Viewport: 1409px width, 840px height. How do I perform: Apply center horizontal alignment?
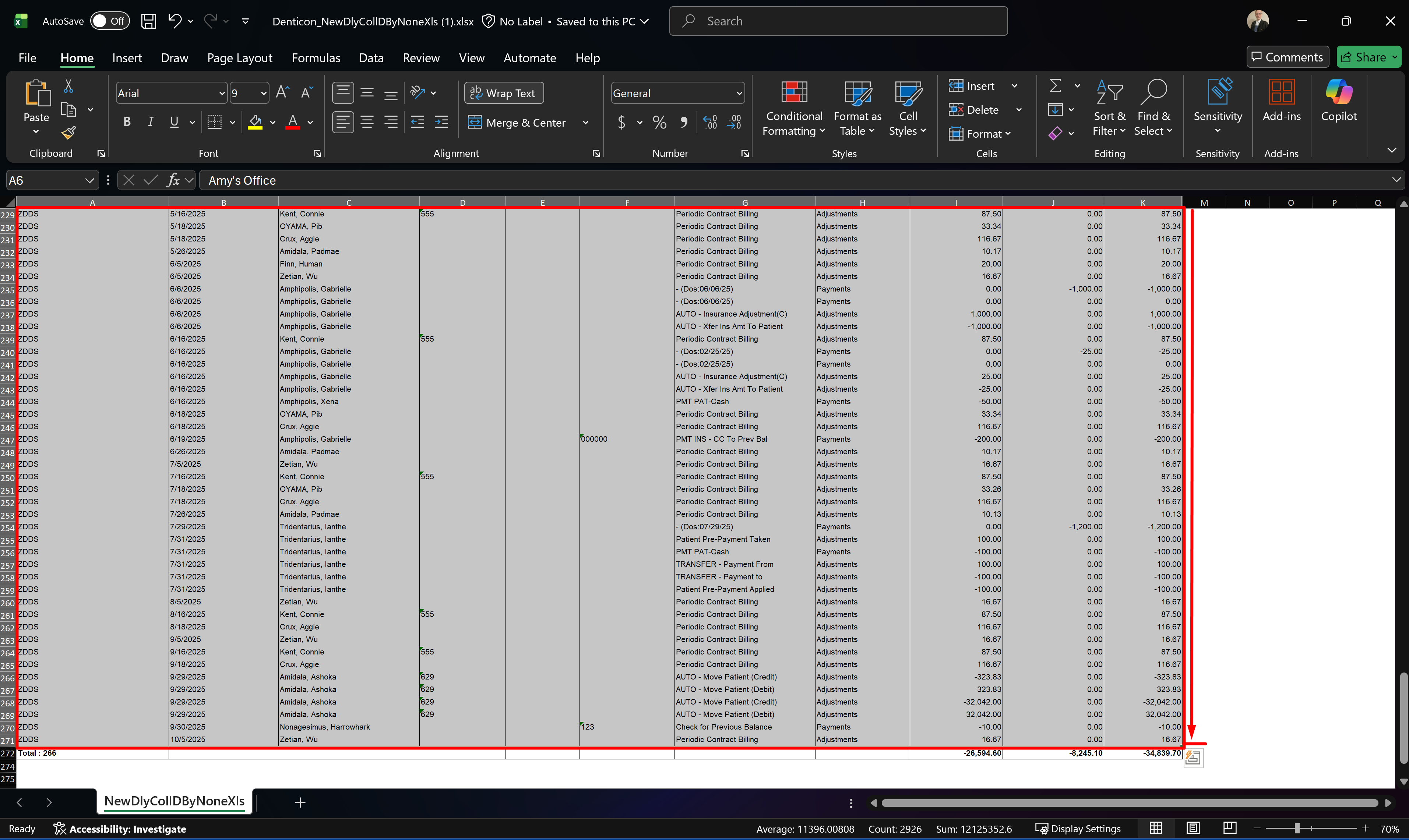coord(367,122)
